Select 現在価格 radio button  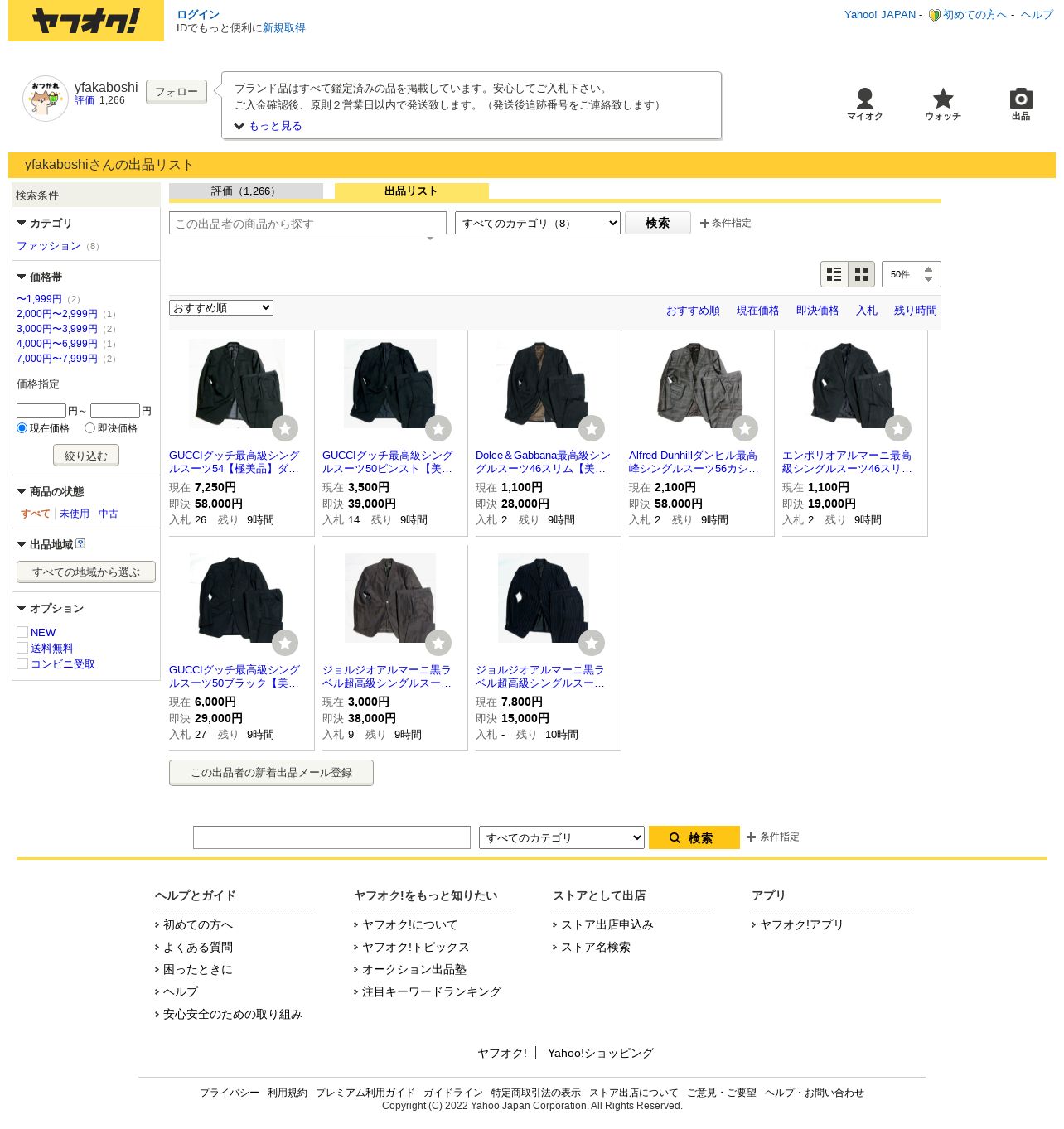(22, 428)
